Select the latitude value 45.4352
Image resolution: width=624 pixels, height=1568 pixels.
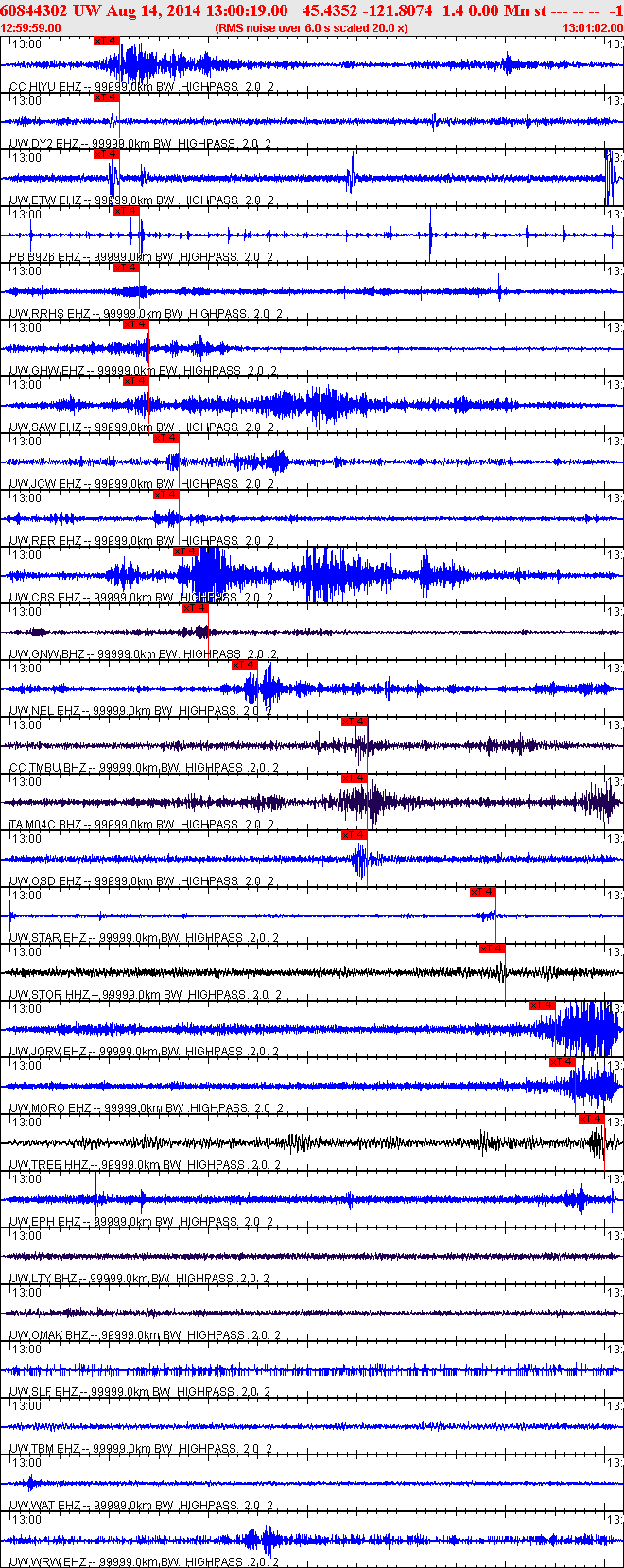tap(331, 11)
